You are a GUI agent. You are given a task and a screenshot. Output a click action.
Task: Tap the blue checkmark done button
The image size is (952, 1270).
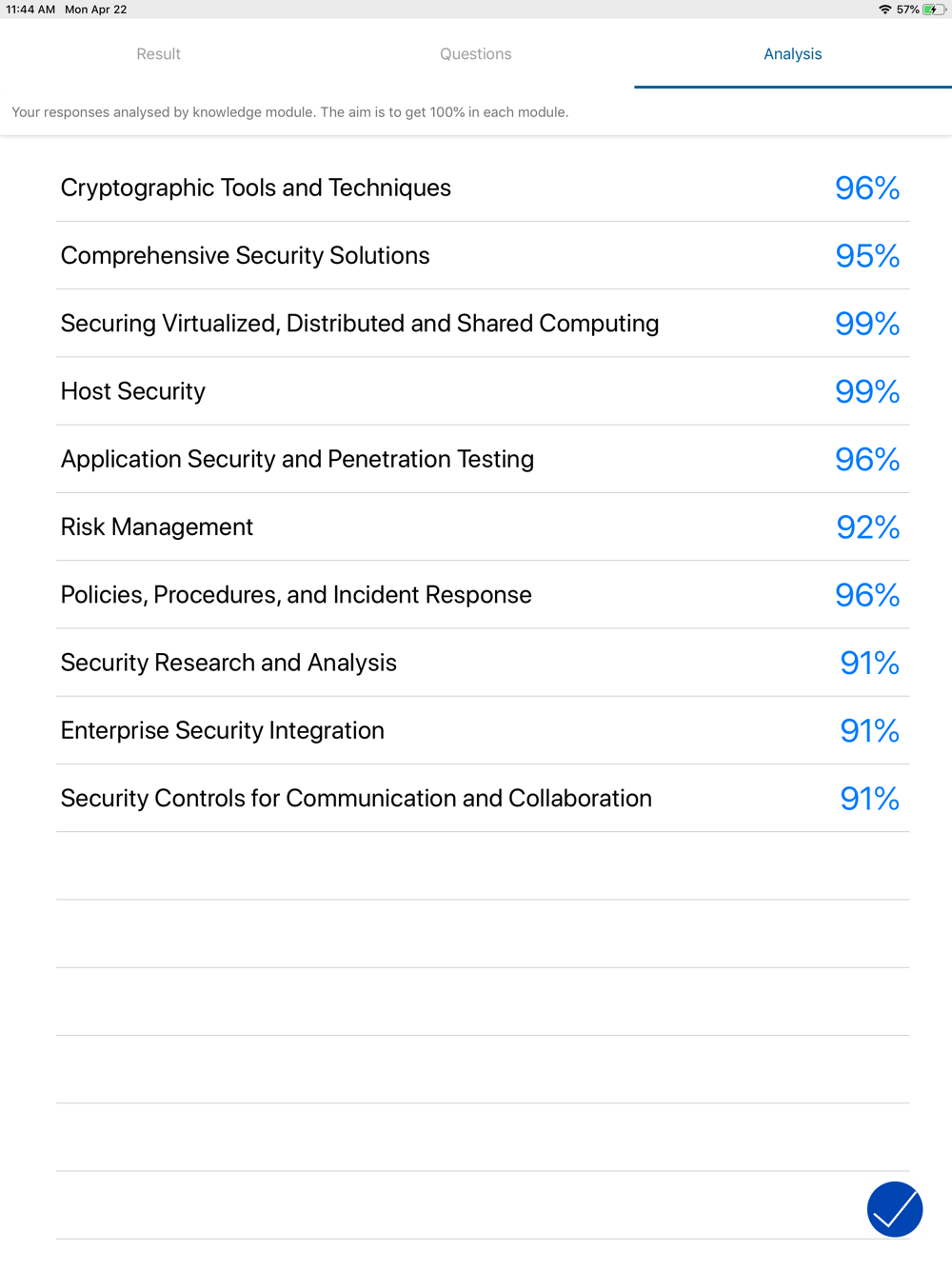(x=895, y=1209)
